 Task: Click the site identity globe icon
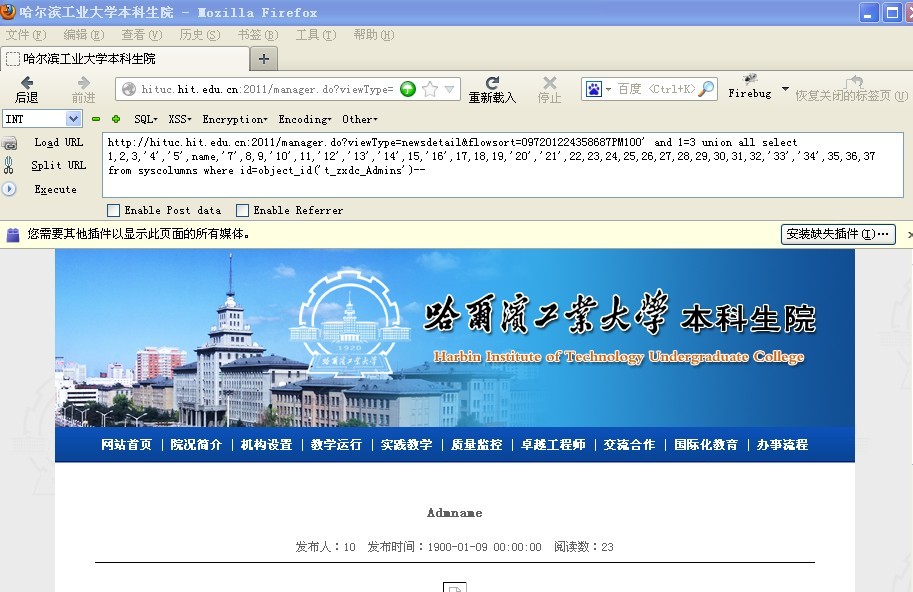[129, 89]
